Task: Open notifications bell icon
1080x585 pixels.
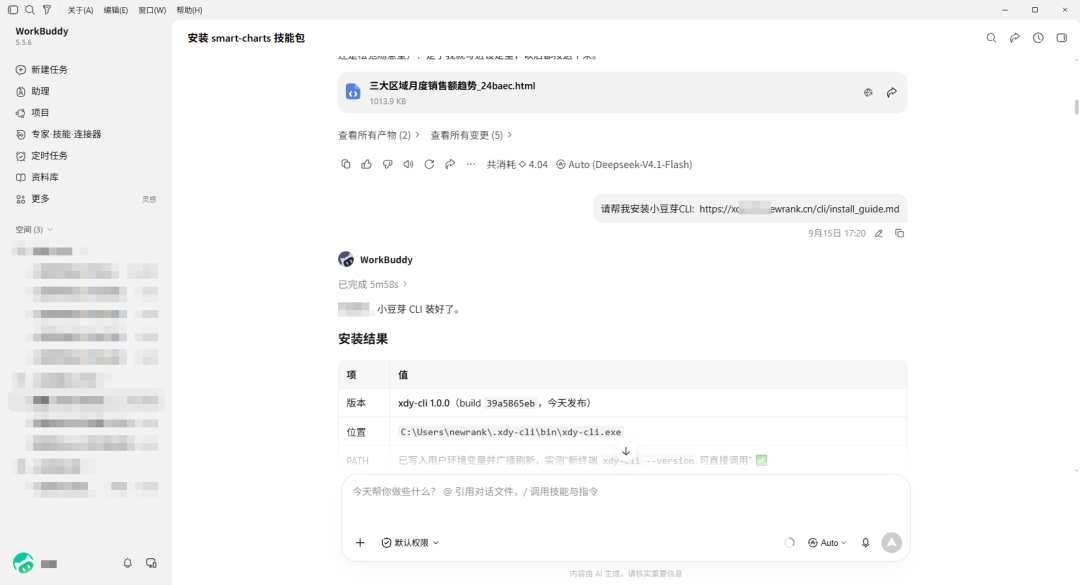Action: pyautogui.click(x=127, y=563)
